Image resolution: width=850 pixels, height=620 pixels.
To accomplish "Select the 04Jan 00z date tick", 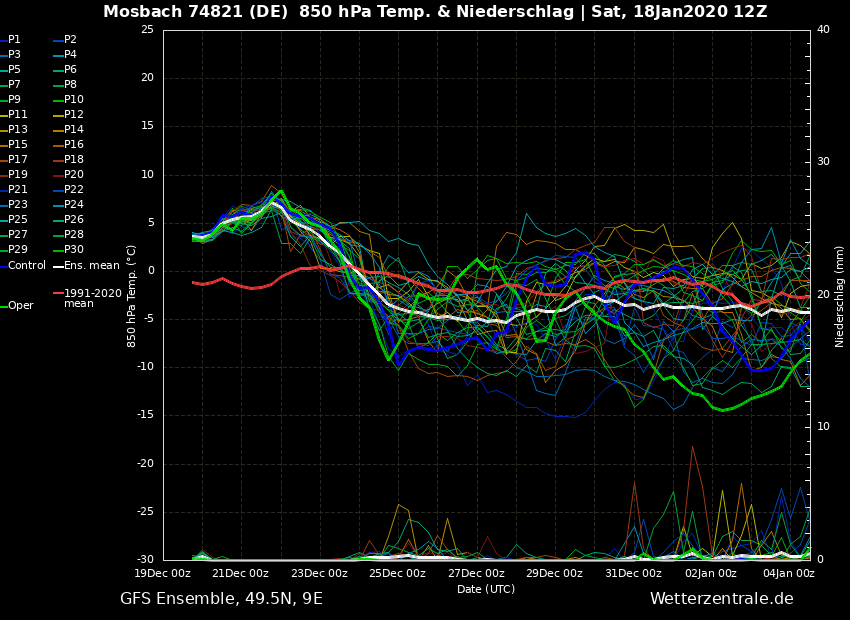I will 789,574.
